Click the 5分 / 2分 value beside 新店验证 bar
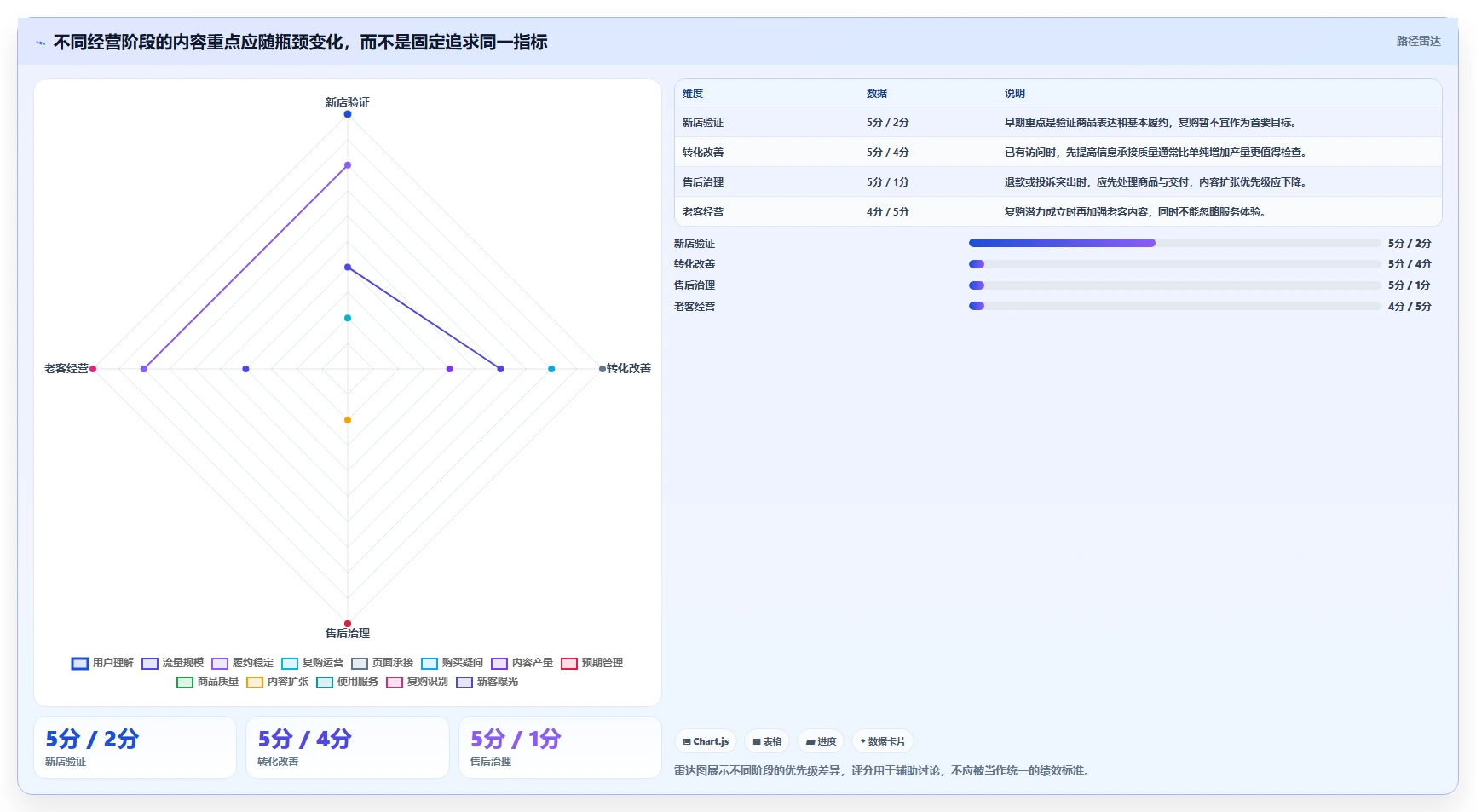The height and width of the screenshot is (812, 1476). pyautogui.click(x=1410, y=244)
